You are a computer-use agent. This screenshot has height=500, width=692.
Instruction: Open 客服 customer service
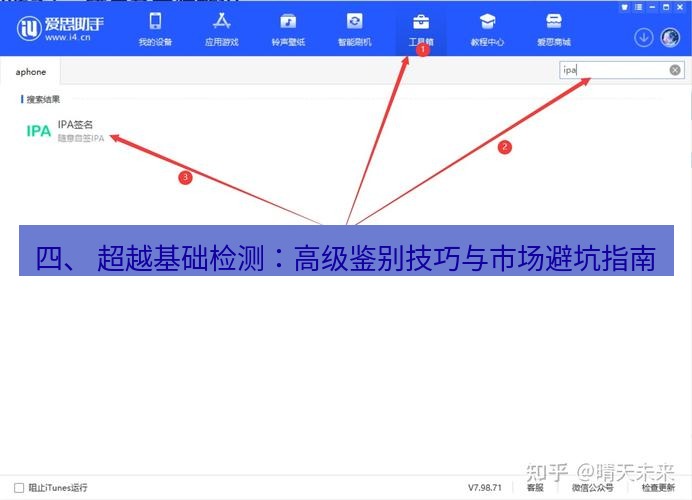click(x=535, y=488)
